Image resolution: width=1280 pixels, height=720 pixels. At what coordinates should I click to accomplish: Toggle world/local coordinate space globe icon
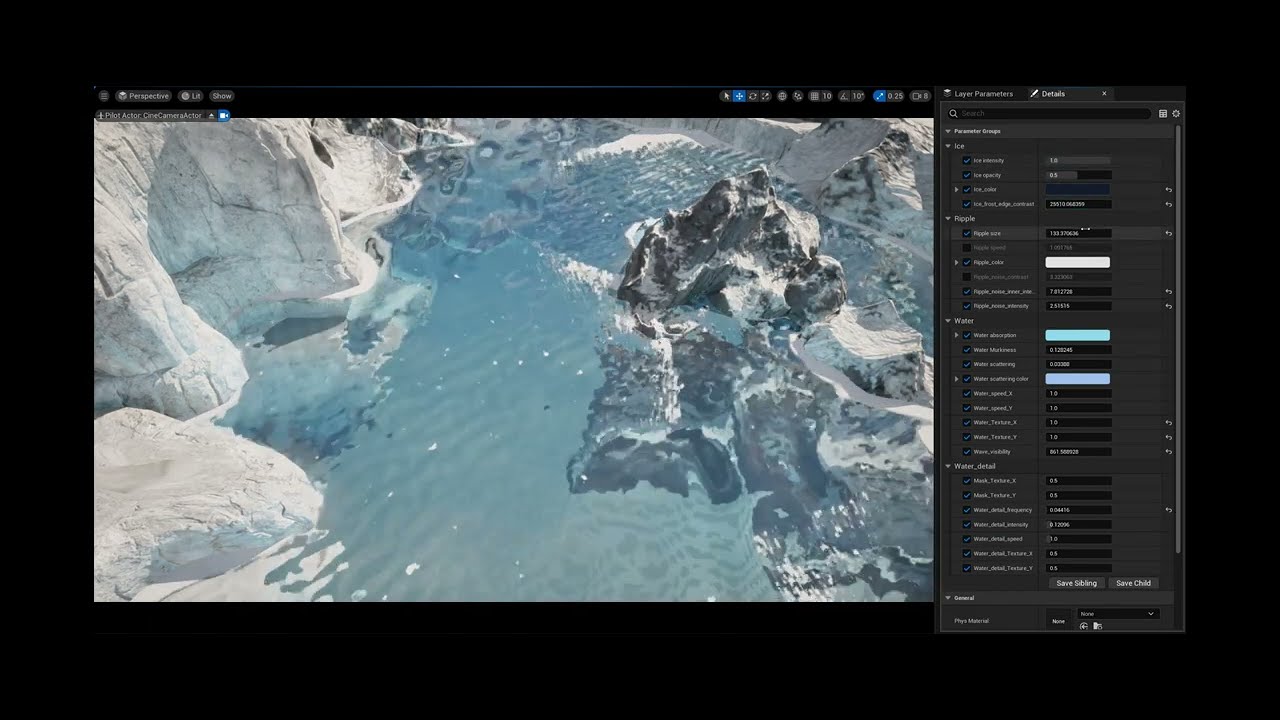click(782, 96)
